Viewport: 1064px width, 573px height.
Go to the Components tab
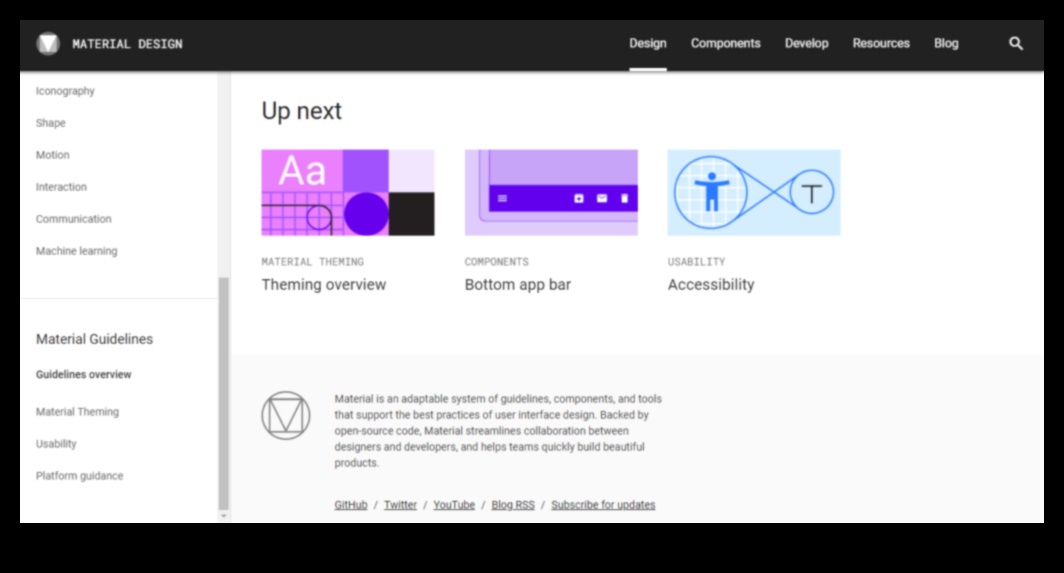[725, 44]
